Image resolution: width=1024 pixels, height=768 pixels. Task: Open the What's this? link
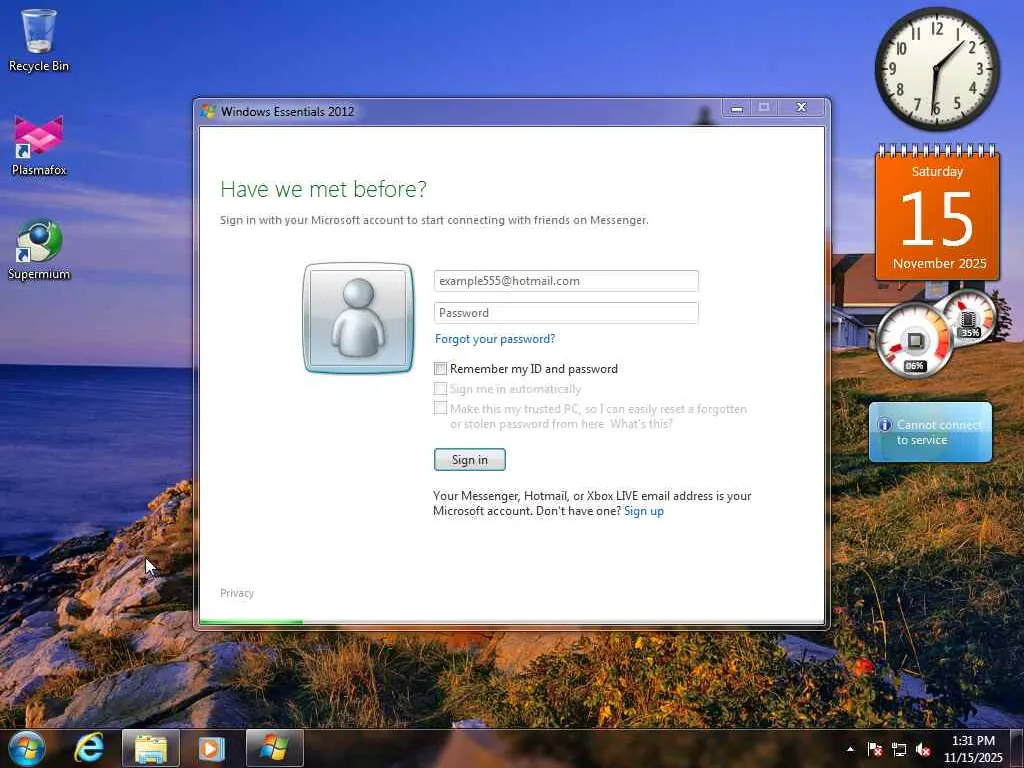641,424
